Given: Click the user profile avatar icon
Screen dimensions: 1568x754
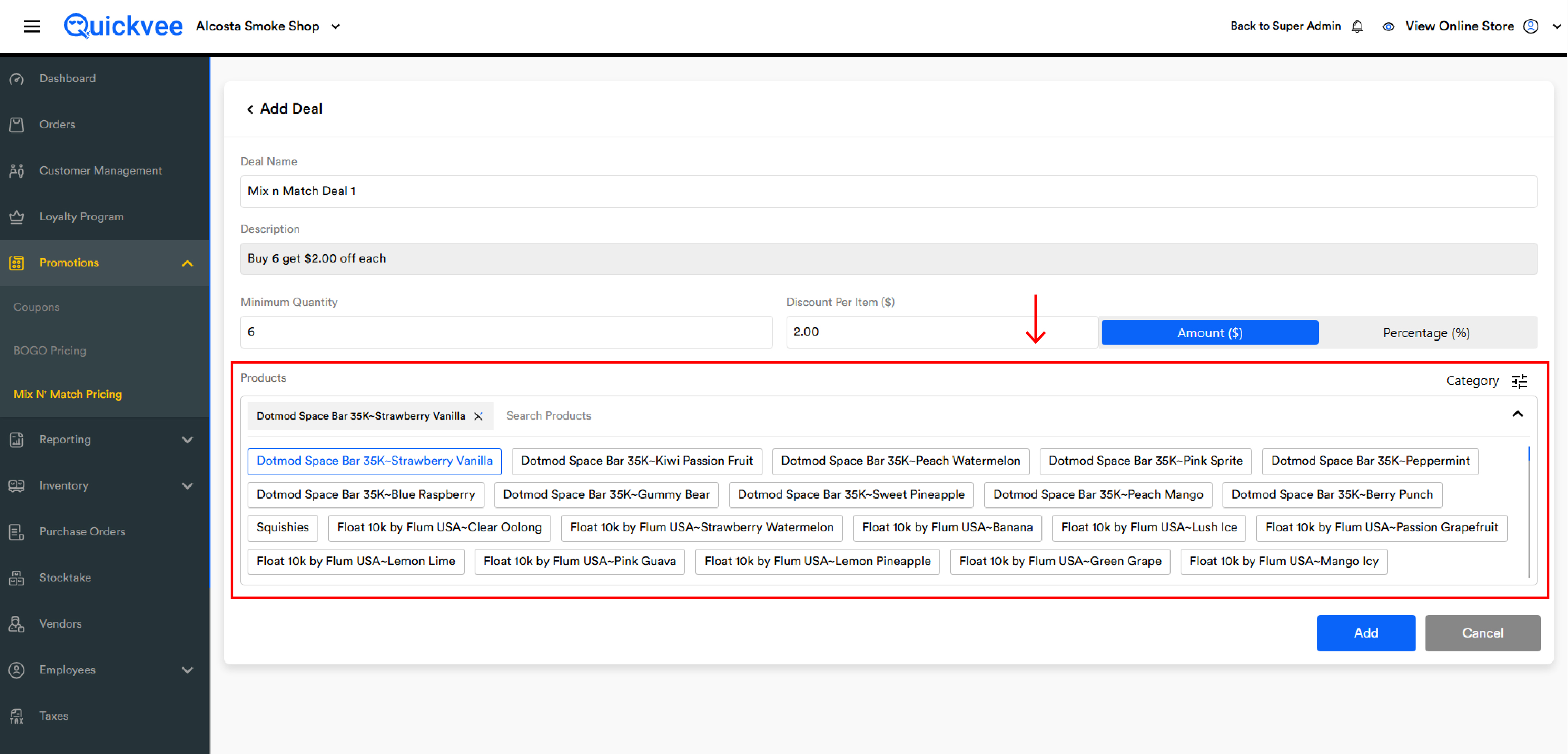Looking at the screenshot, I should [1531, 26].
